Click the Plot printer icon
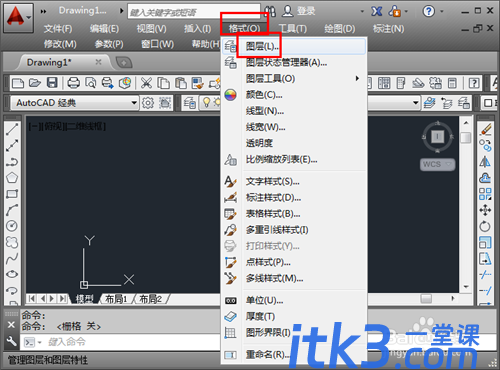500x370 pixels. coord(73,83)
